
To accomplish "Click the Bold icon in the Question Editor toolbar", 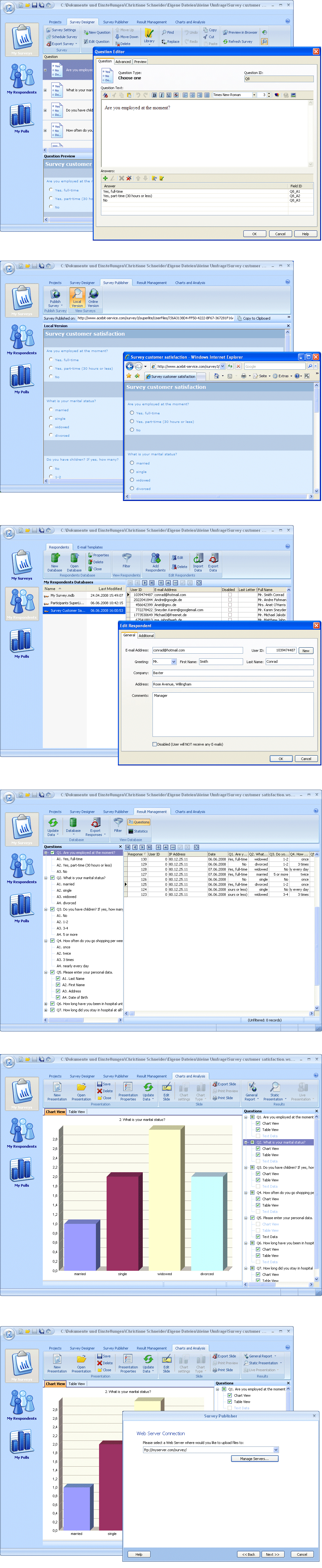I will pyautogui.click(x=154, y=95).
